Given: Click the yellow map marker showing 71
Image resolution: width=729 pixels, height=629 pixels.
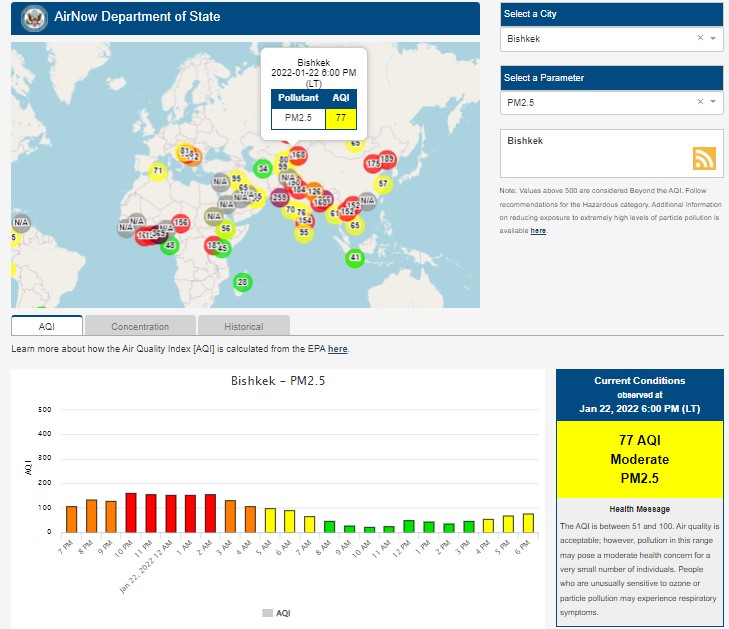Looking at the screenshot, I should pyautogui.click(x=158, y=171).
